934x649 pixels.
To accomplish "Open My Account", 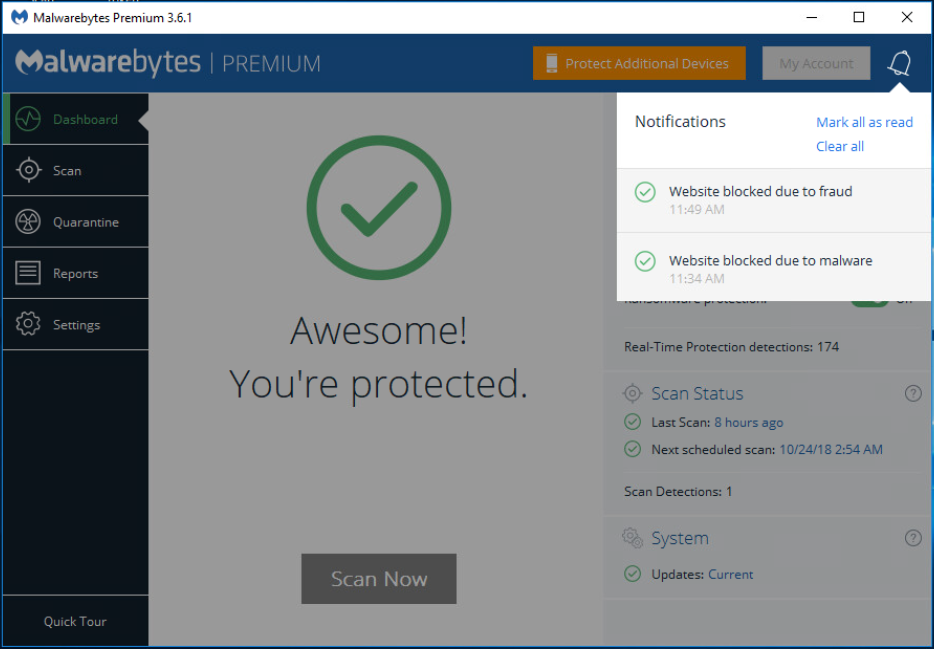I will click(816, 63).
